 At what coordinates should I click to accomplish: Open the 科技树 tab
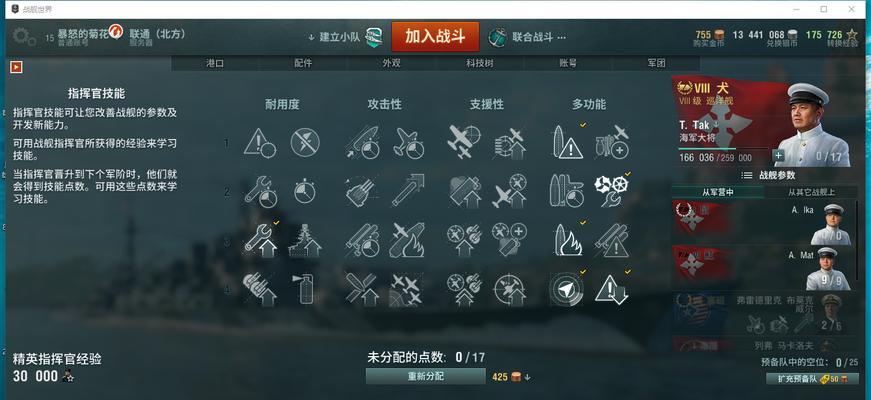coord(479,63)
